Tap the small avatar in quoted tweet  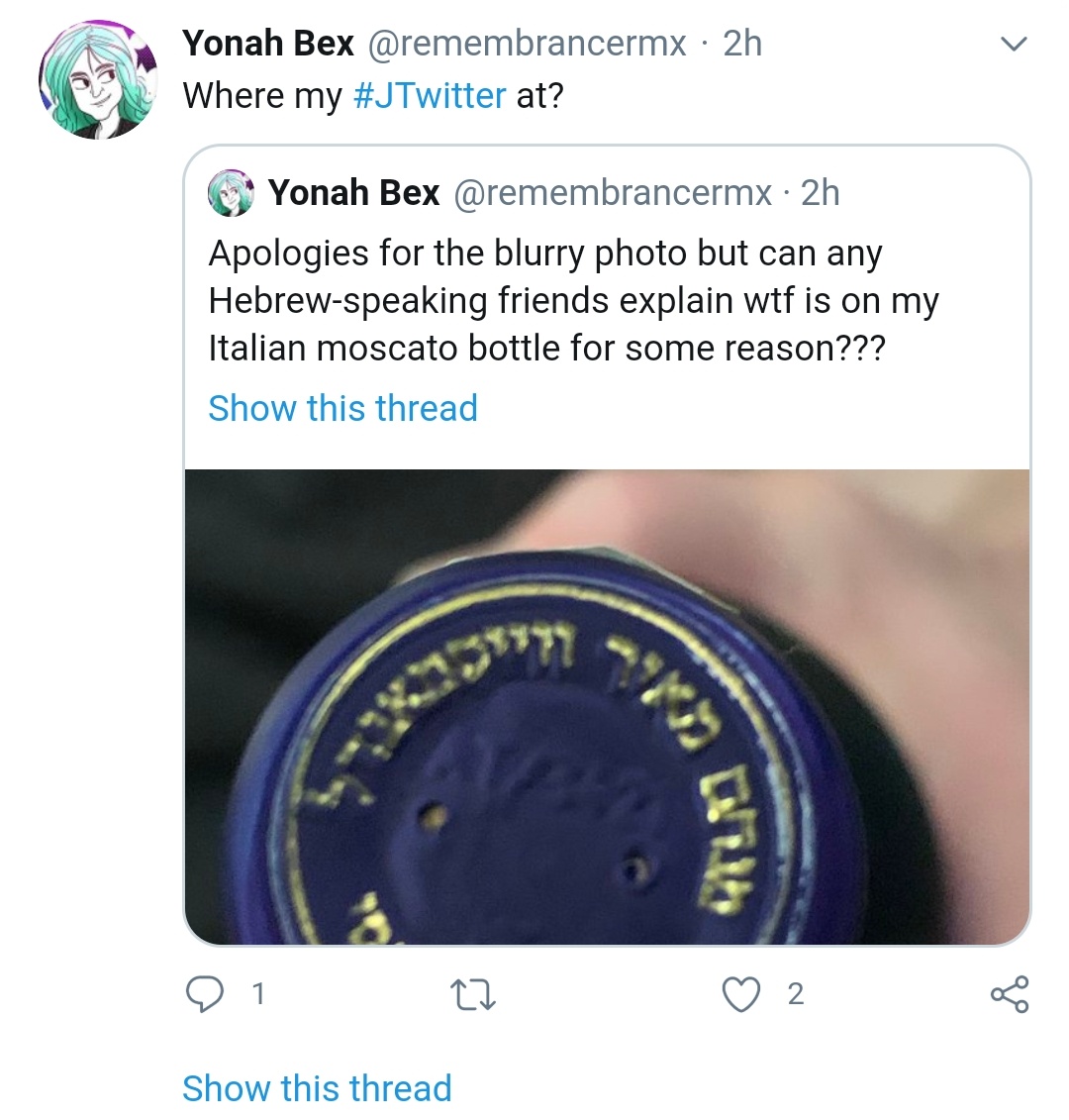pos(231,193)
